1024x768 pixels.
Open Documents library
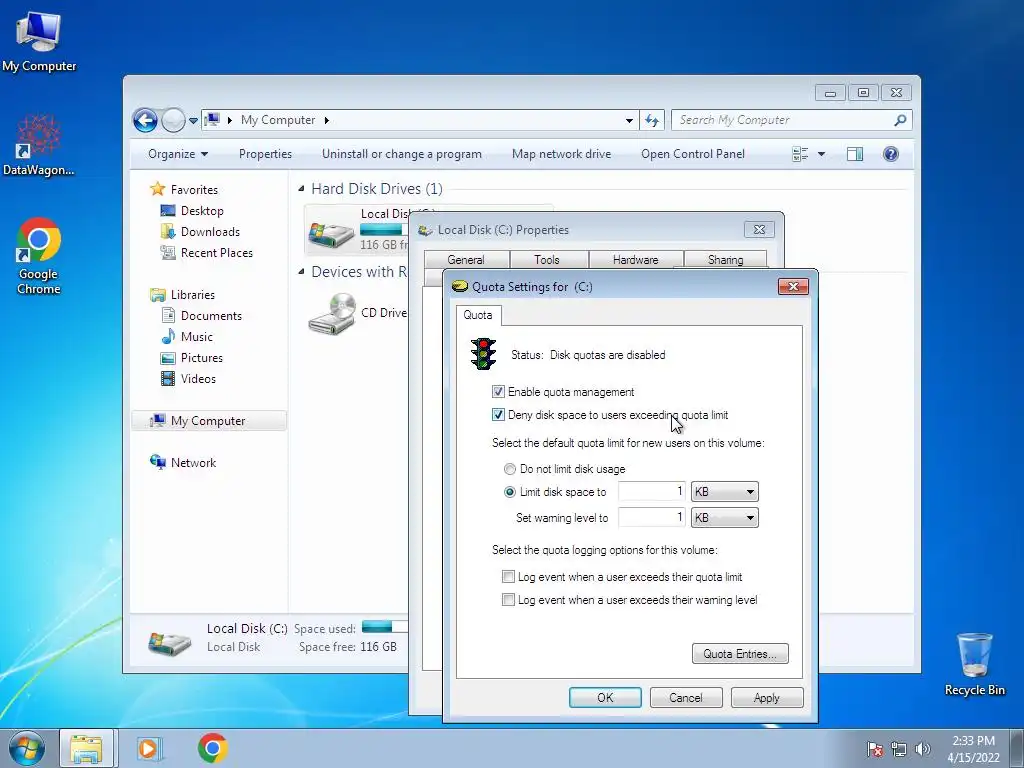pyautogui.click(x=202, y=316)
